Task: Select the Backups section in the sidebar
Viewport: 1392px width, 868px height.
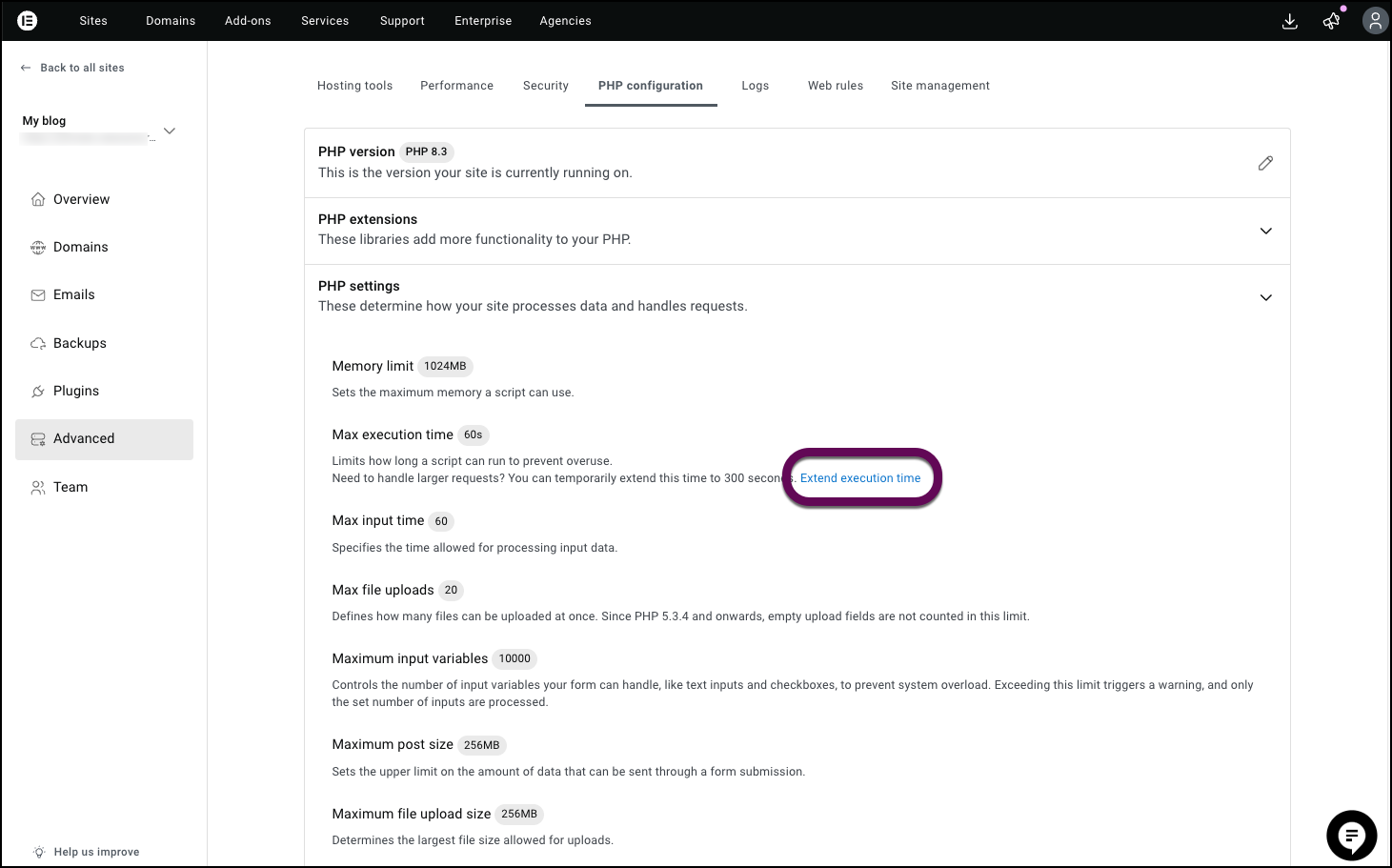Action: tap(79, 343)
